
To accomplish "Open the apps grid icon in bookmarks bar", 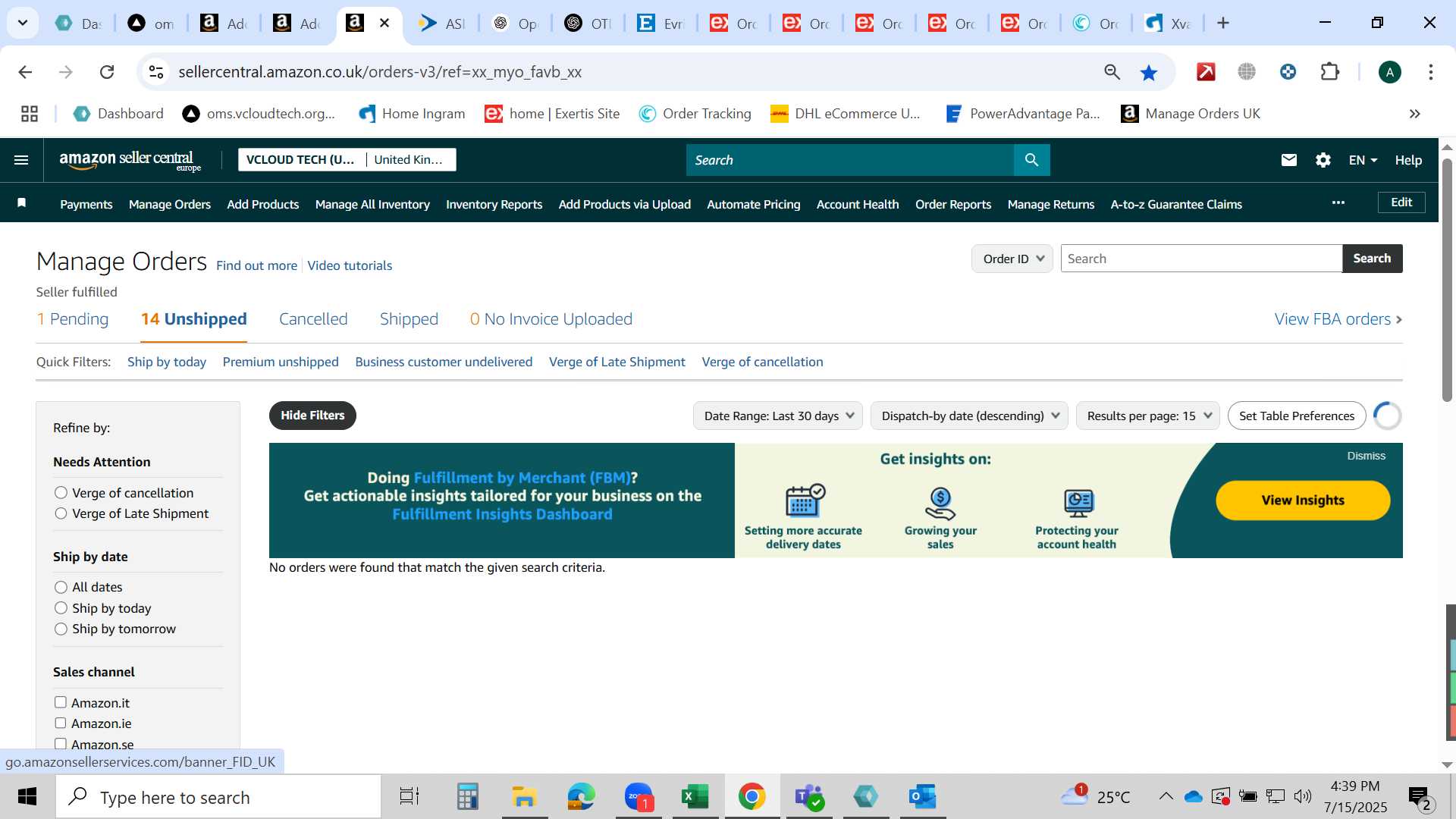I will [30, 114].
